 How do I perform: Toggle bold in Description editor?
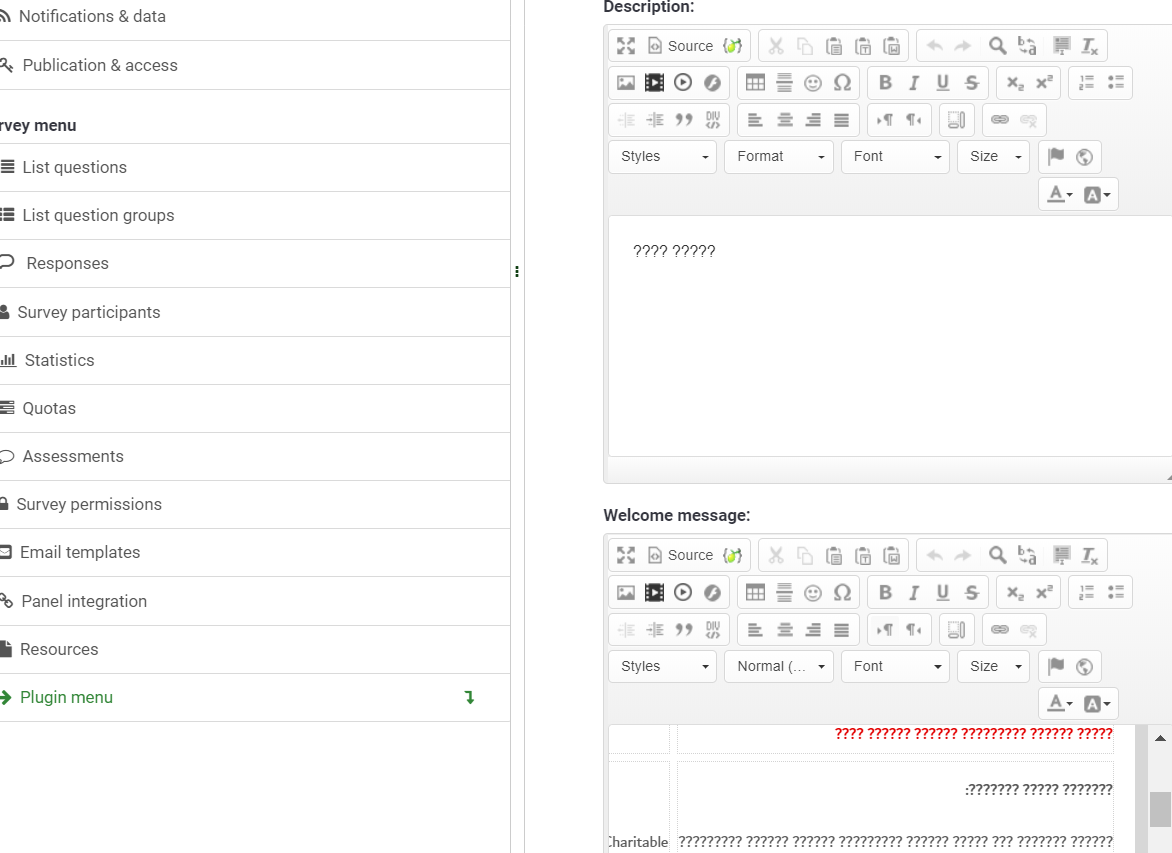pos(885,83)
